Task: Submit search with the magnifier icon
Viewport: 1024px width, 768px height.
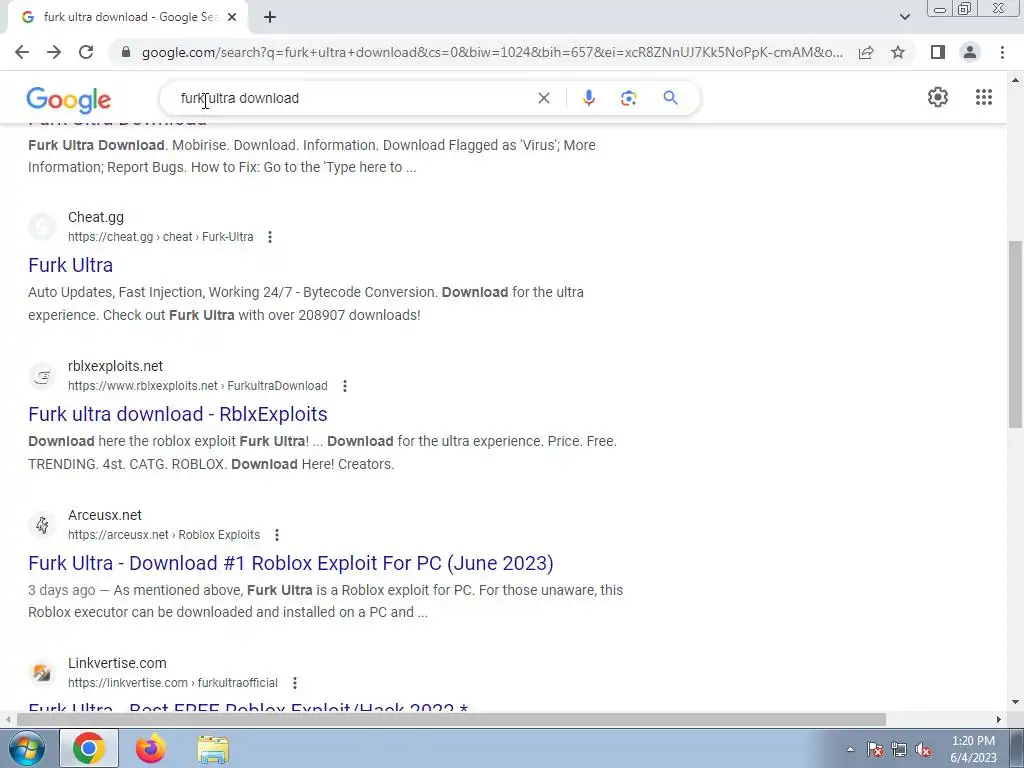Action: (670, 98)
